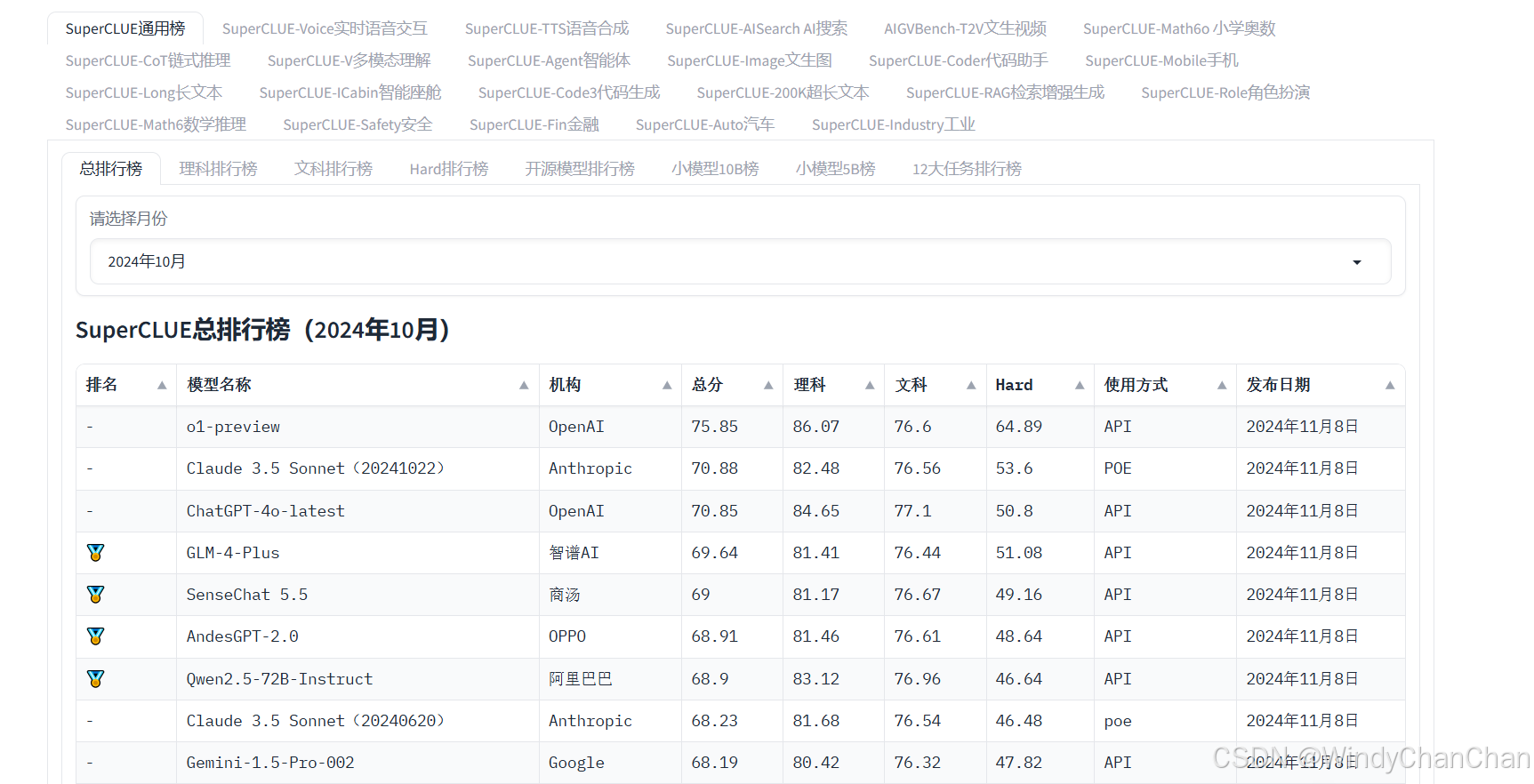Switch to AIGVBench-T2V文生视频 tab

point(965,28)
